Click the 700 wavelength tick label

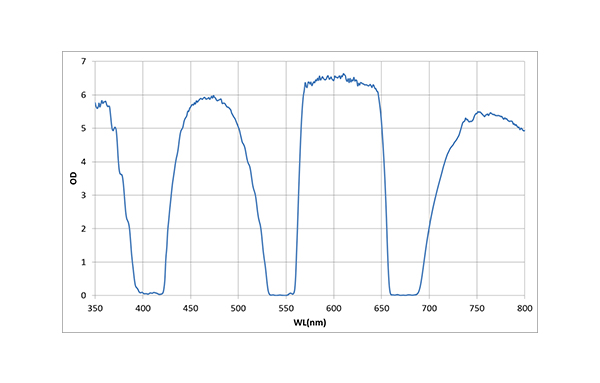429,308
